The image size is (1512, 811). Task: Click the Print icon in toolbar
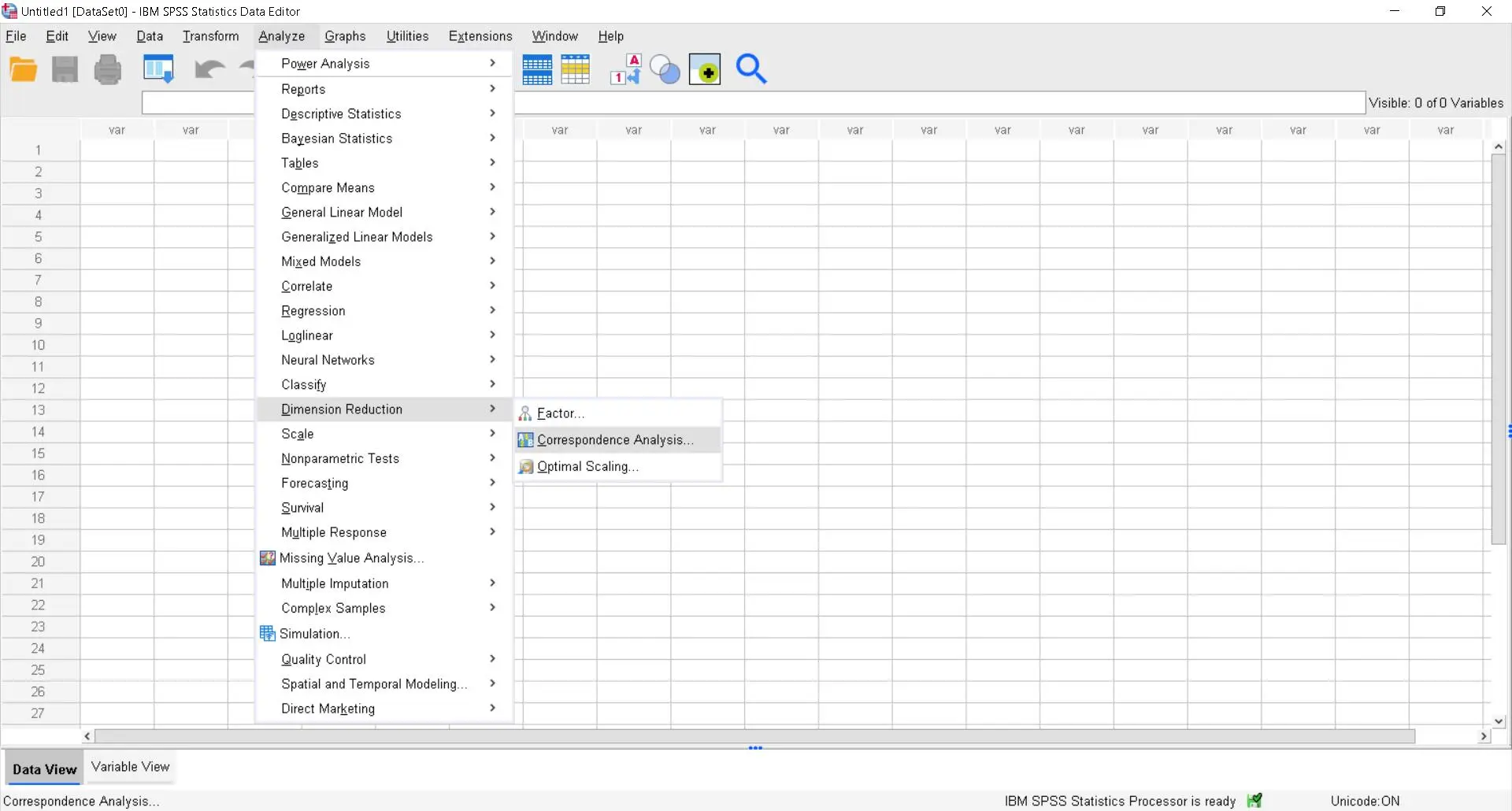108,70
